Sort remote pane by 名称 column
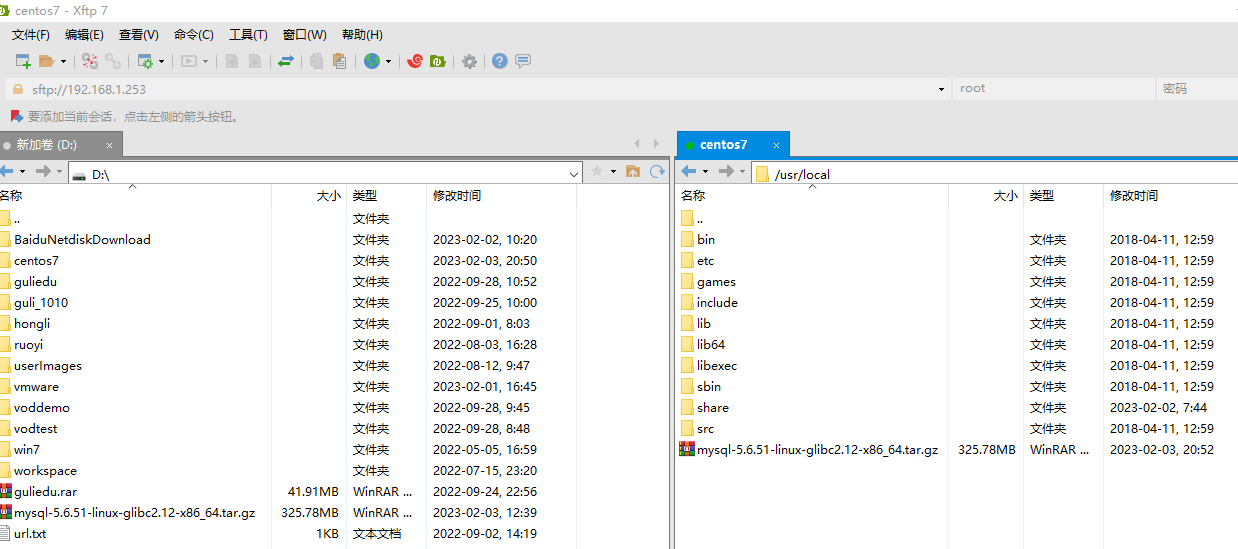1238x549 pixels. pyautogui.click(x=693, y=196)
